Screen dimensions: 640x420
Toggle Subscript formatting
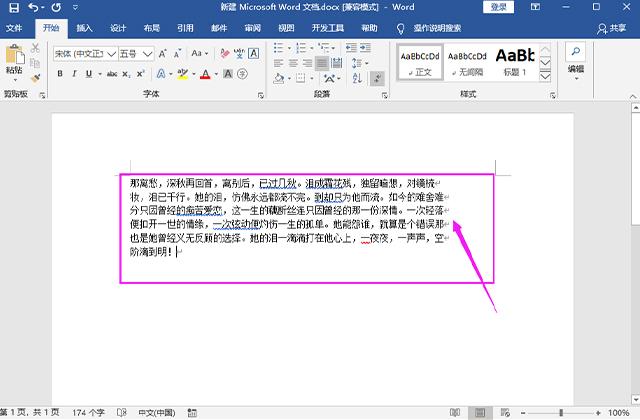[x=127, y=74]
